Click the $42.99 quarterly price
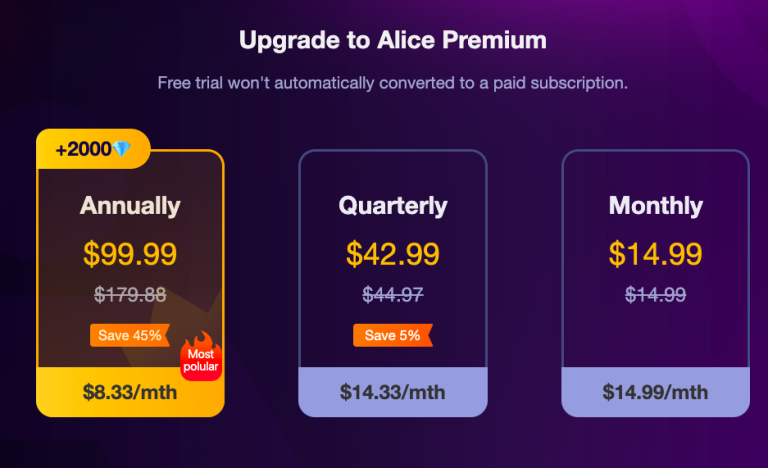The image size is (768, 468). click(393, 254)
